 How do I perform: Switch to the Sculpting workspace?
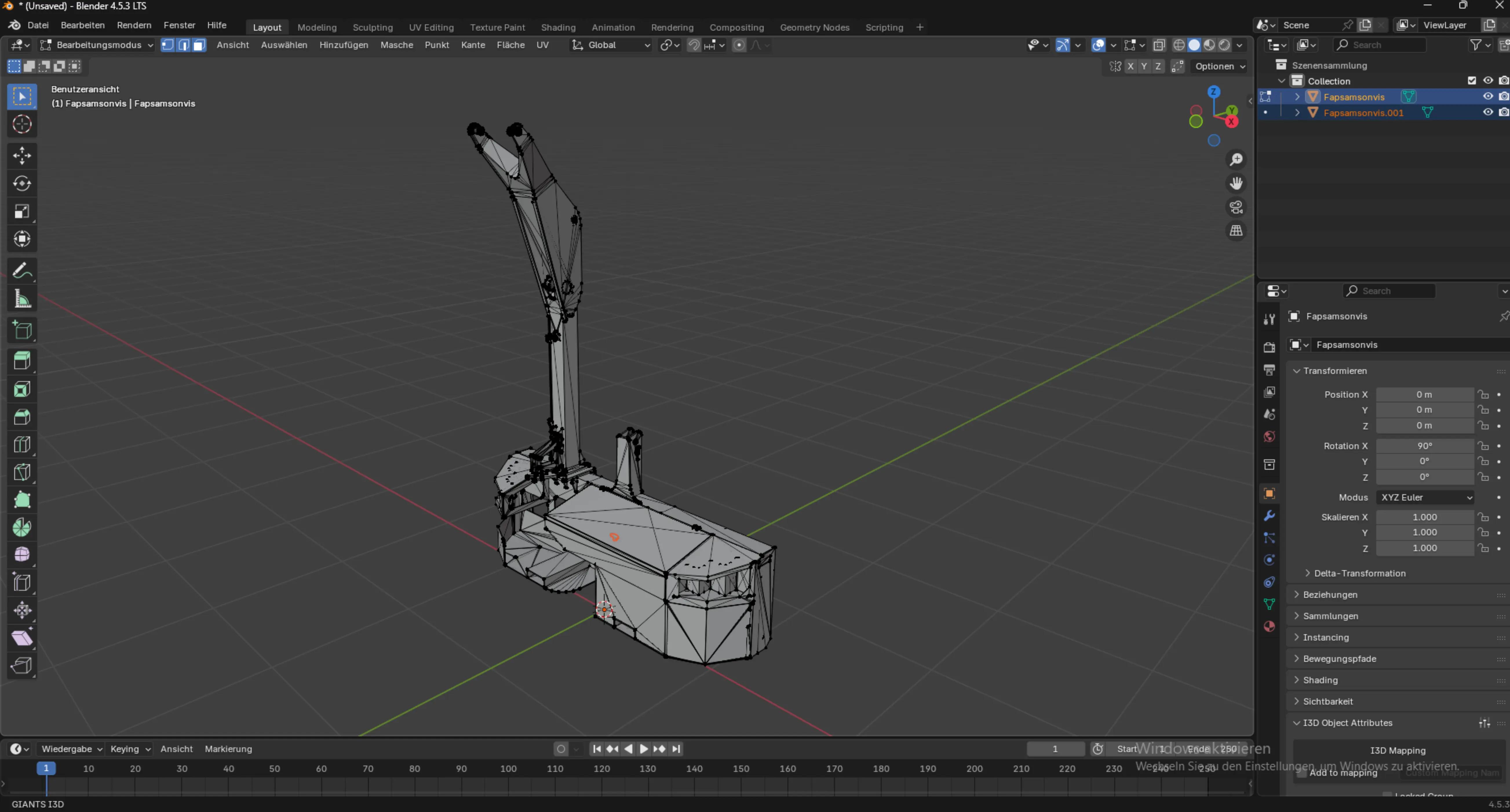tap(373, 28)
